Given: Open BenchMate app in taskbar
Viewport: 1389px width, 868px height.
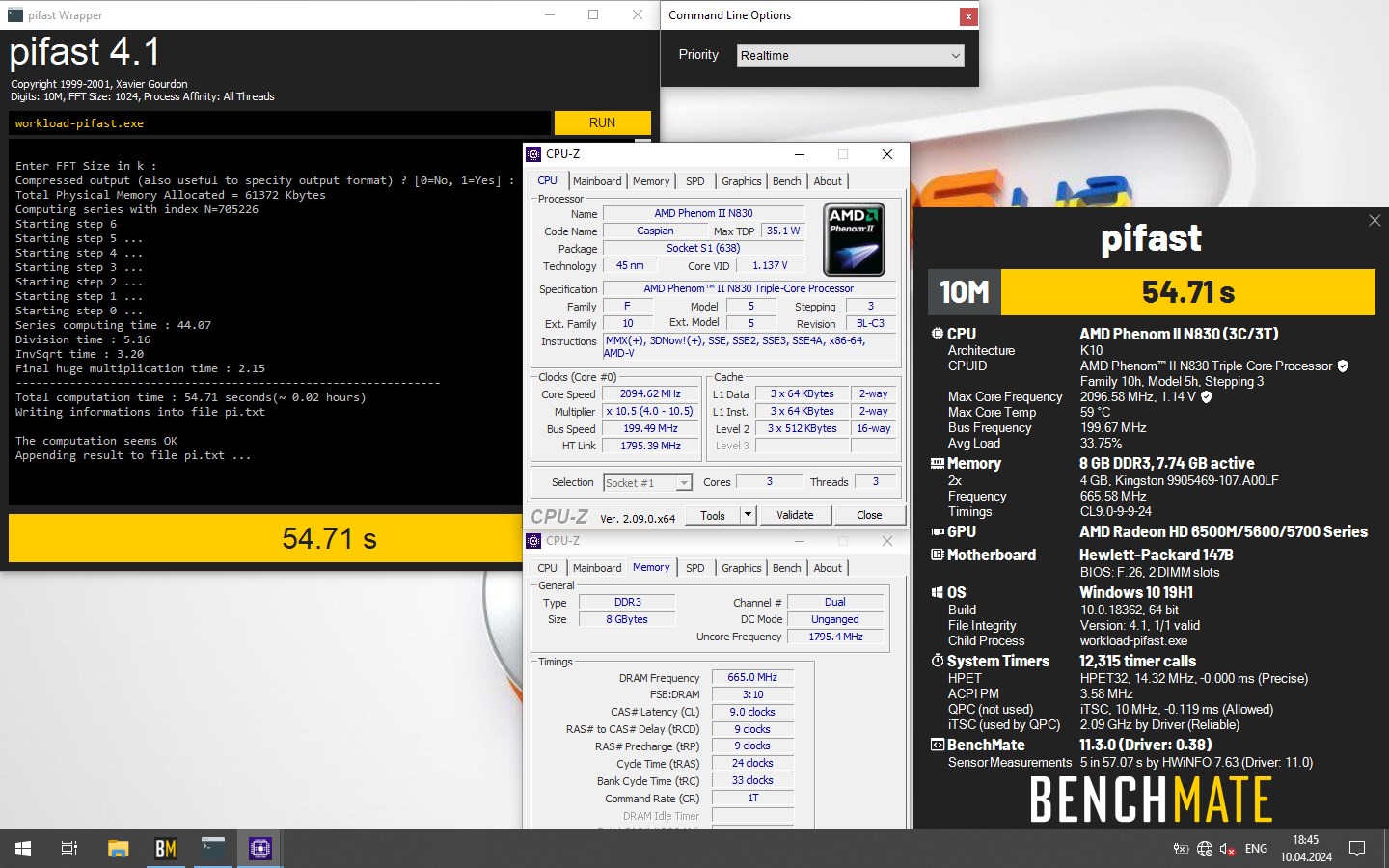Looking at the screenshot, I should point(166,849).
